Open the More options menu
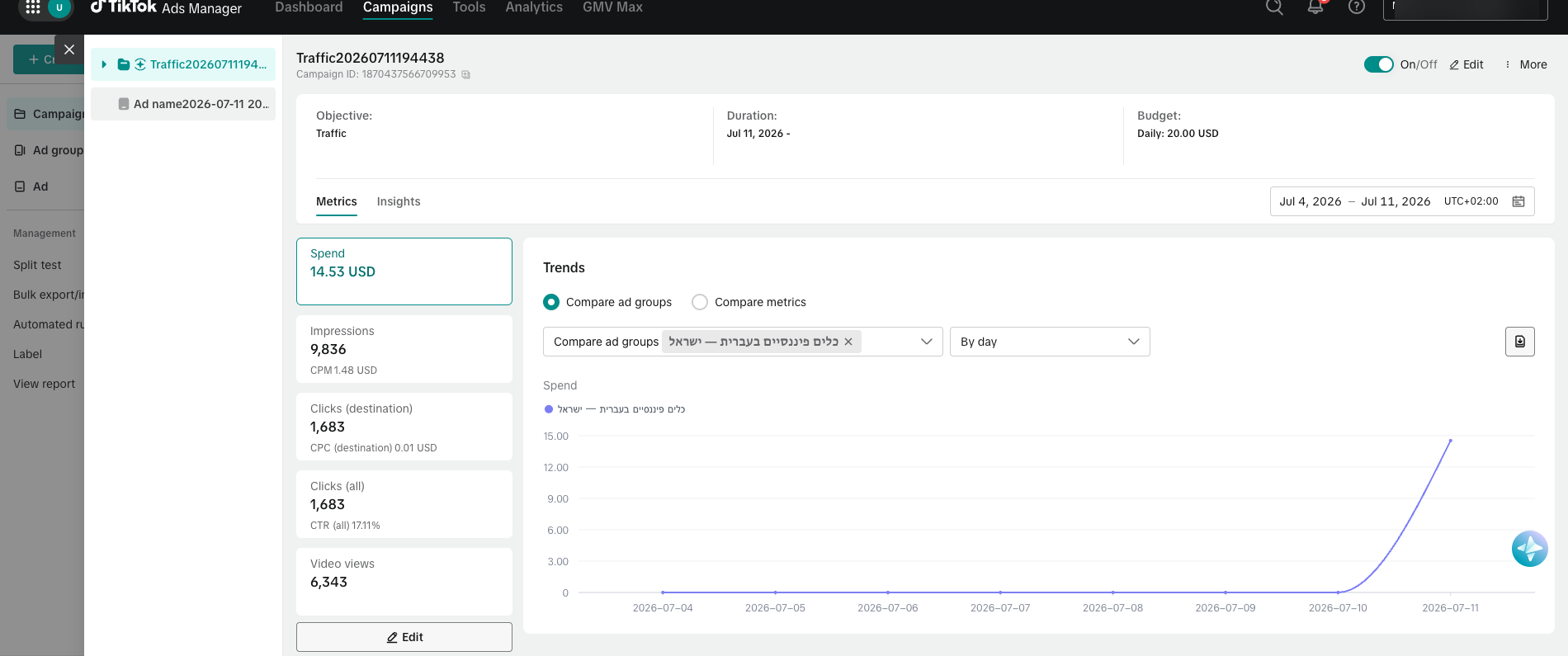This screenshot has width=1568, height=656. click(x=1526, y=64)
